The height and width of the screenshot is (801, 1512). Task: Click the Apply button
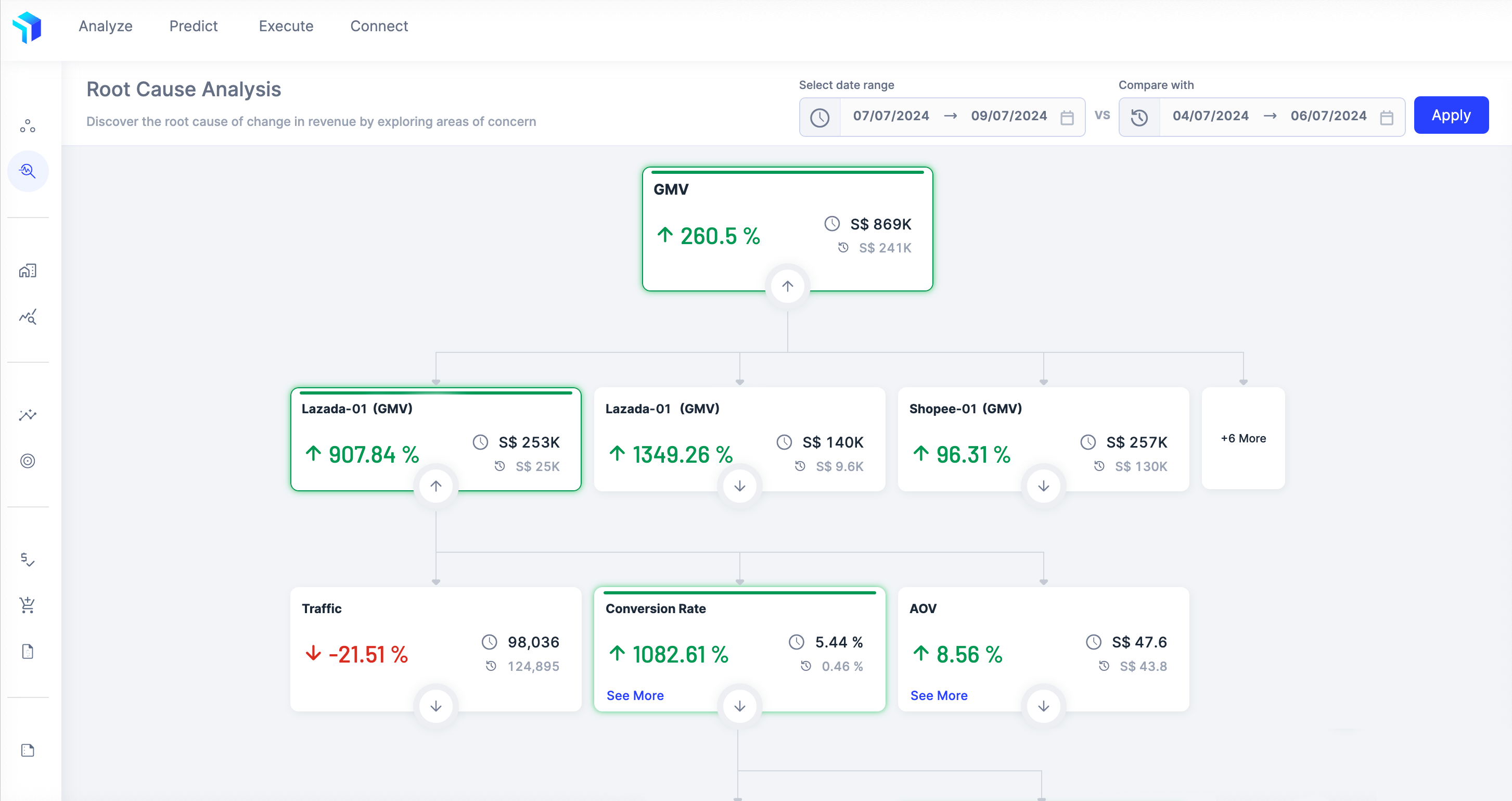1451,115
